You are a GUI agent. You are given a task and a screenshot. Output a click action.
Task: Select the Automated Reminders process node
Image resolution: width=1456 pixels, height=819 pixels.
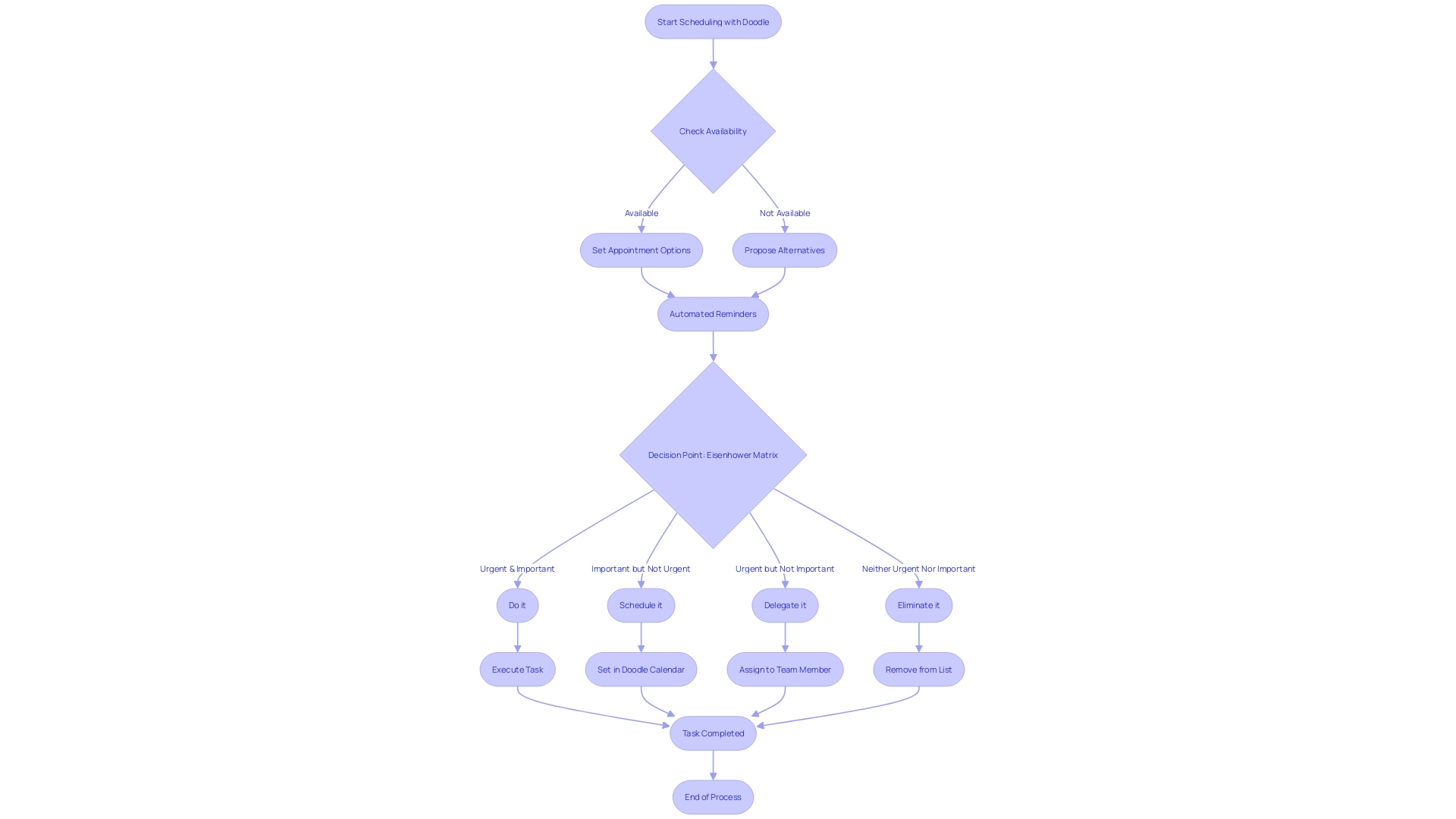712,313
